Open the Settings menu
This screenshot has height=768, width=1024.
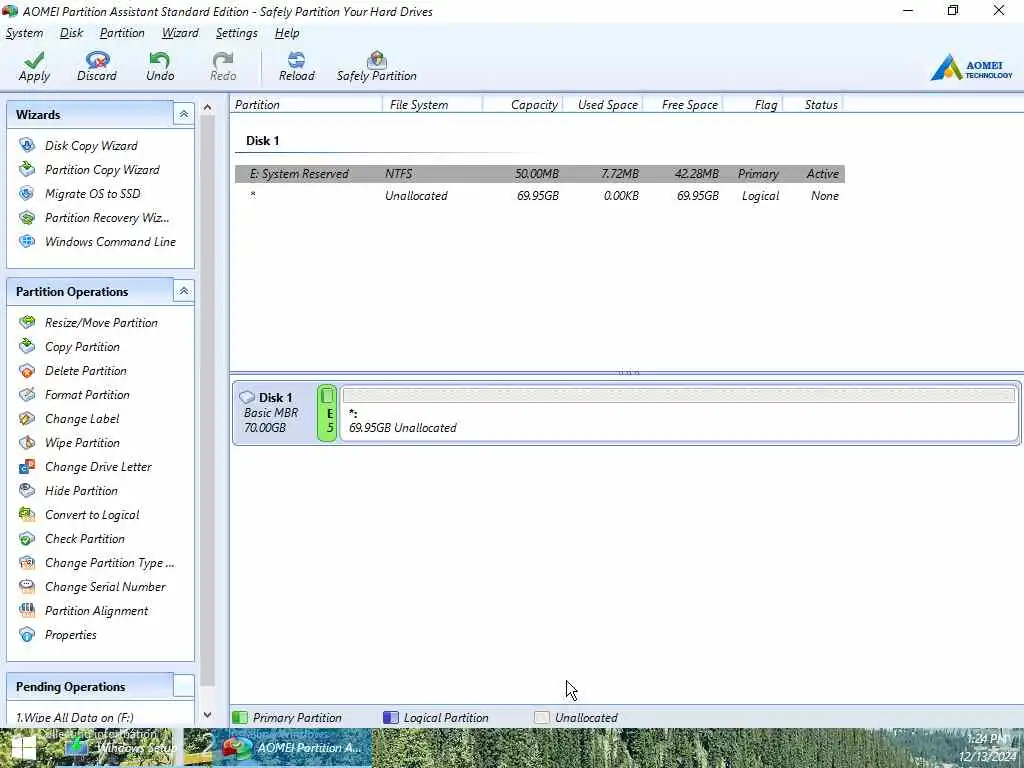point(236,33)
